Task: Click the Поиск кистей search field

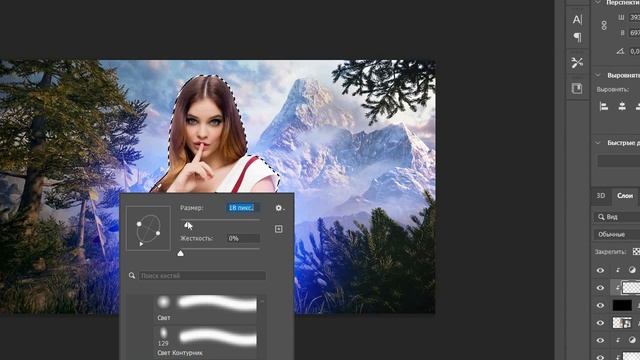Action: (202, 276)
